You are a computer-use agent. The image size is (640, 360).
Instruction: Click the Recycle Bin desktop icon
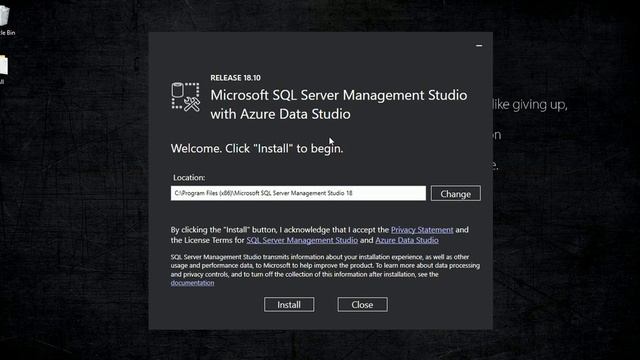5,20
